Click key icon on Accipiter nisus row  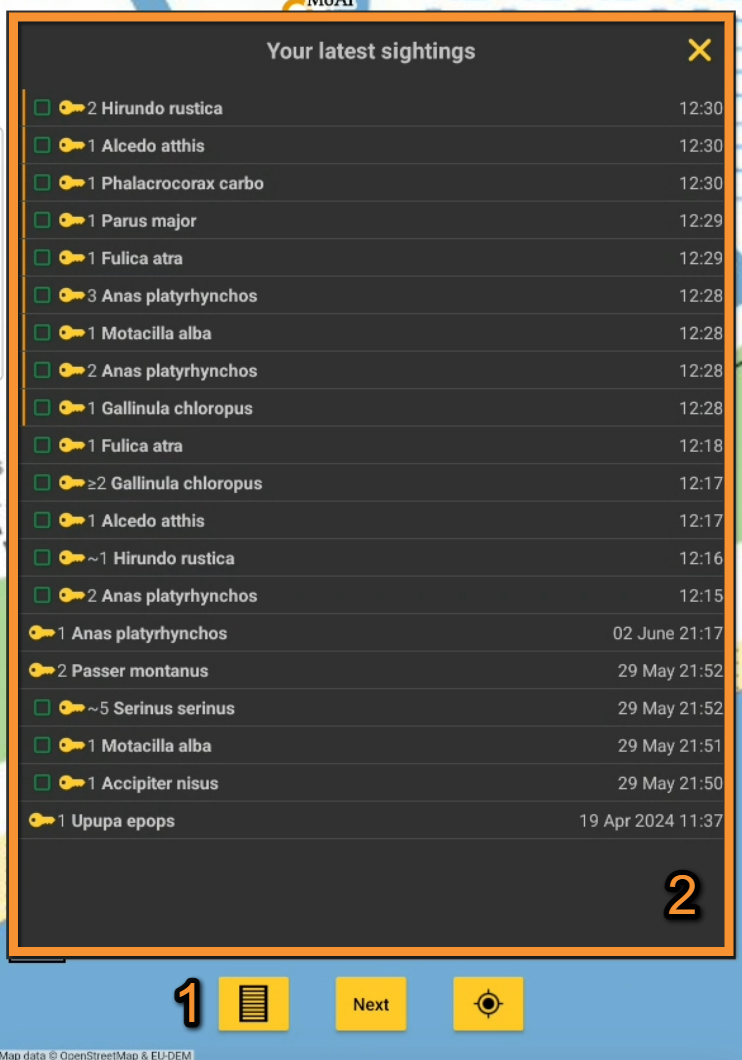click(x=72, y=783)
